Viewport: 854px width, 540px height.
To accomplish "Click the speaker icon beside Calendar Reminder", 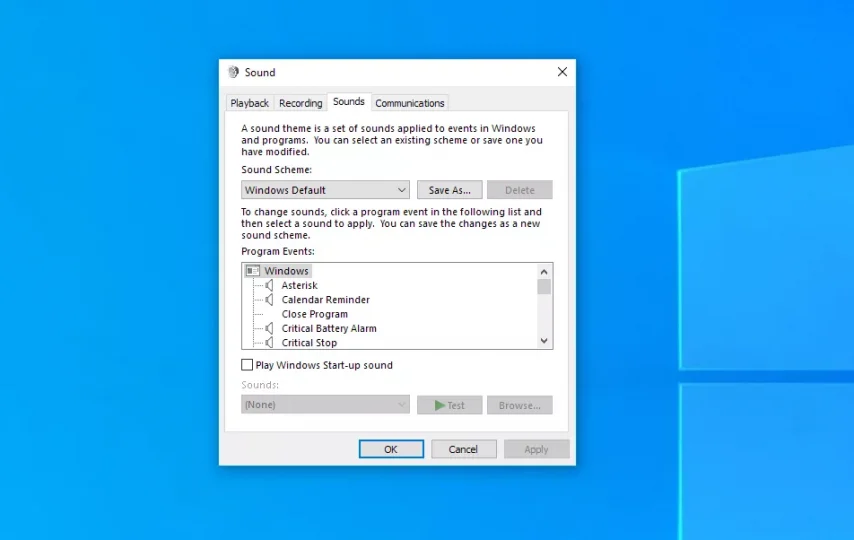I will pos(269,300).
